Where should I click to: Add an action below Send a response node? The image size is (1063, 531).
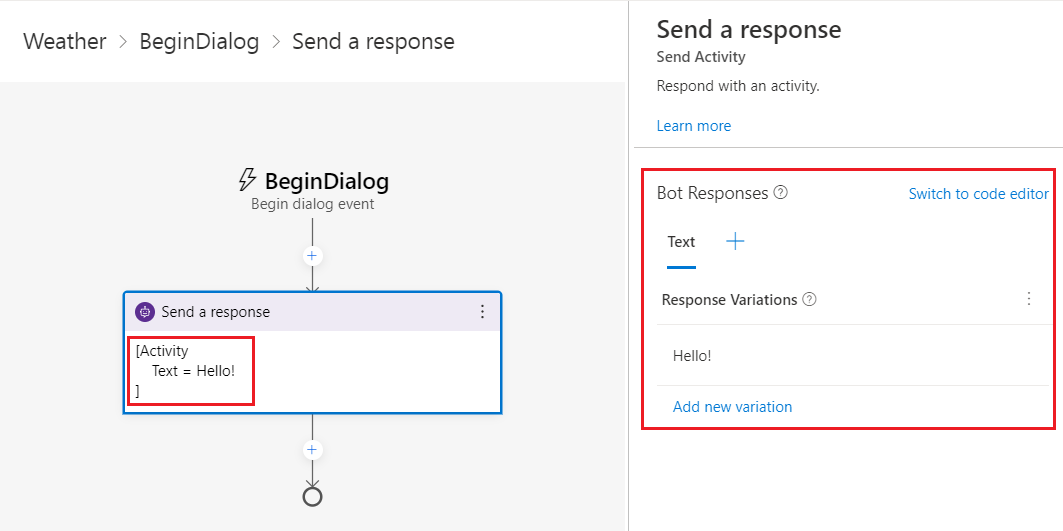coord(312,450)
